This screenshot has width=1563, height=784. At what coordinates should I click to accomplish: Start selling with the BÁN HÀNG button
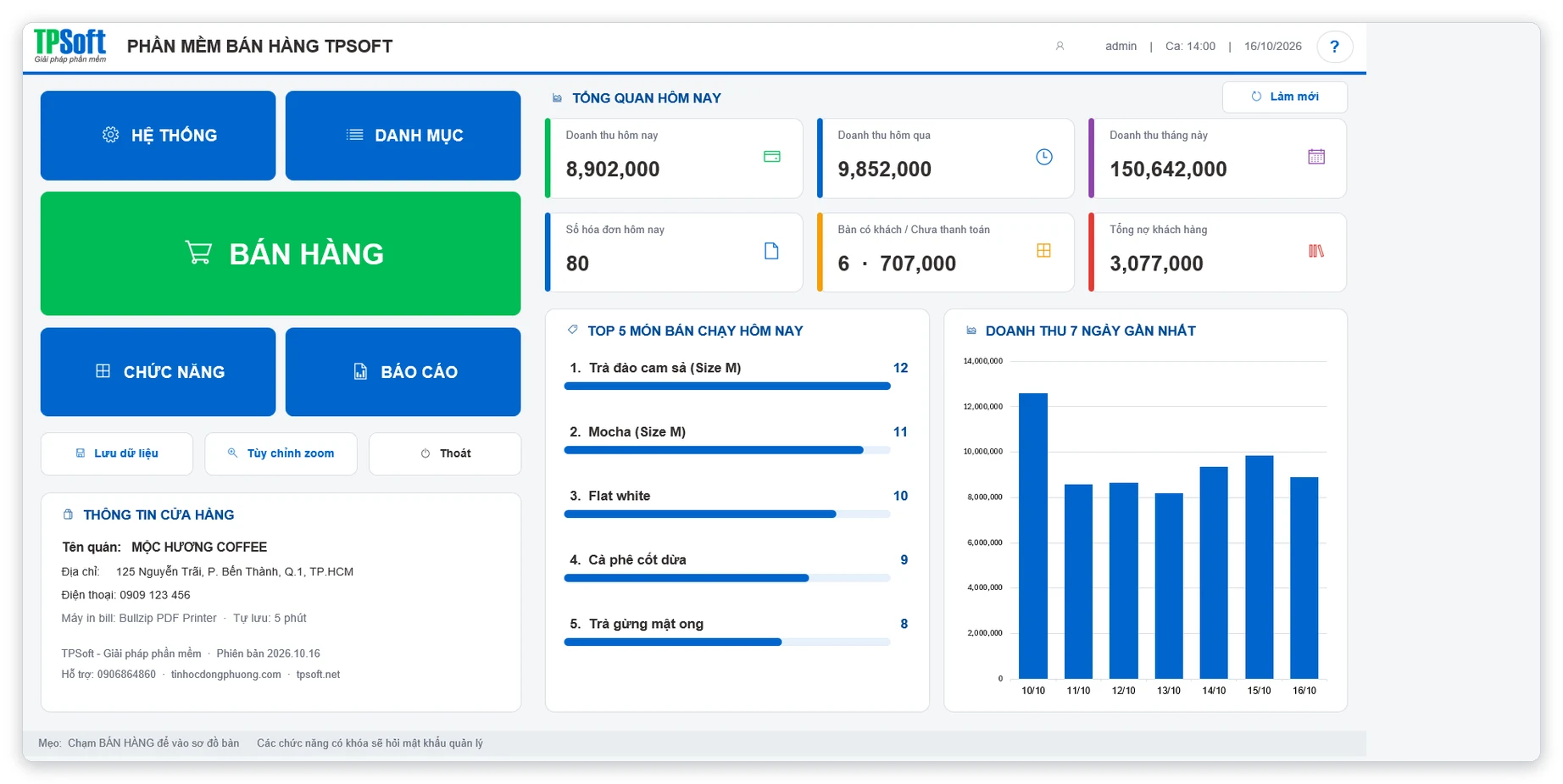[281, 253]
